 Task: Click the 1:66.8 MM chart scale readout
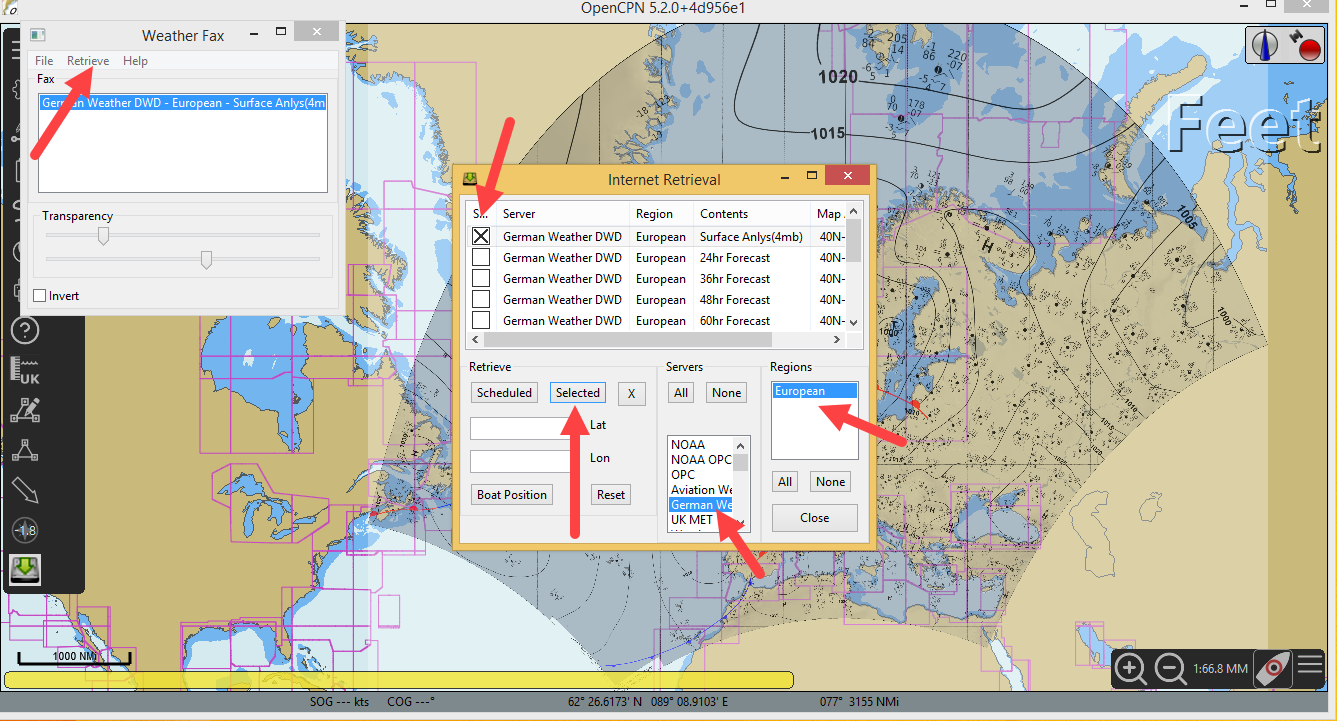tap(1220, 668)
